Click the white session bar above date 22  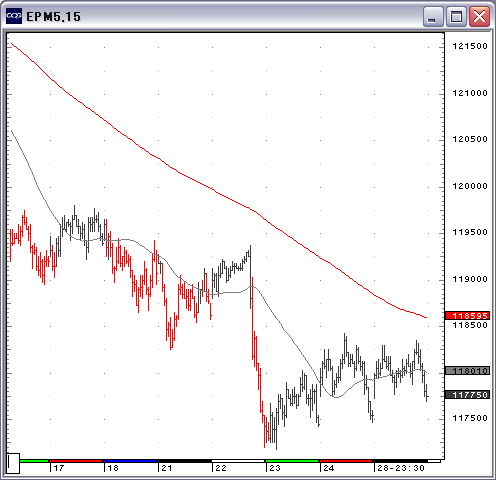(238, 461)
